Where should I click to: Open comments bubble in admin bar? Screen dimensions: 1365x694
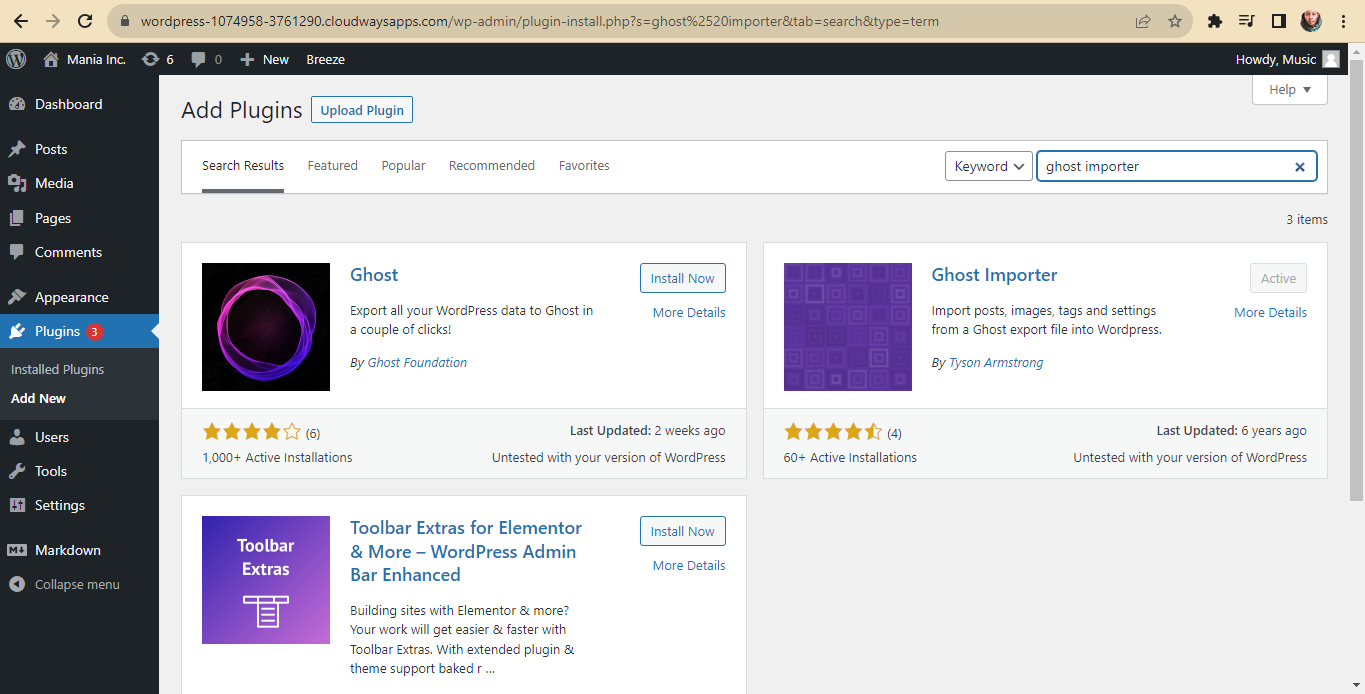206,59
